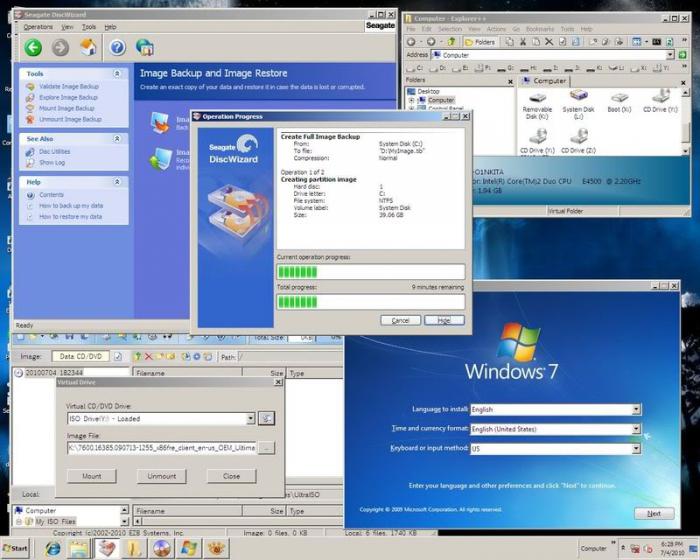Open the Explorer++ address dropdown arrow
This screenshot has width=700, height=560.
tap(670, 55)
